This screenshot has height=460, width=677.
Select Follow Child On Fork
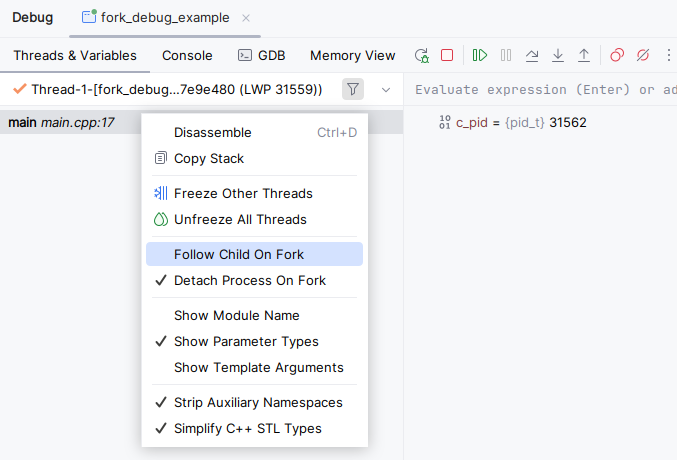(x=239, y=255)
